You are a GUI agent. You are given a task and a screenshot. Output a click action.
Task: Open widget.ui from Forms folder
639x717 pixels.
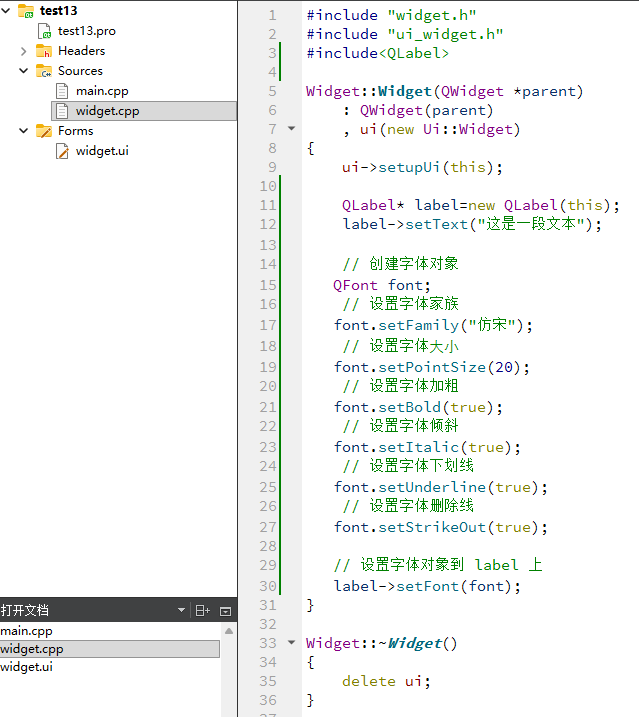[x=102, y=151]
